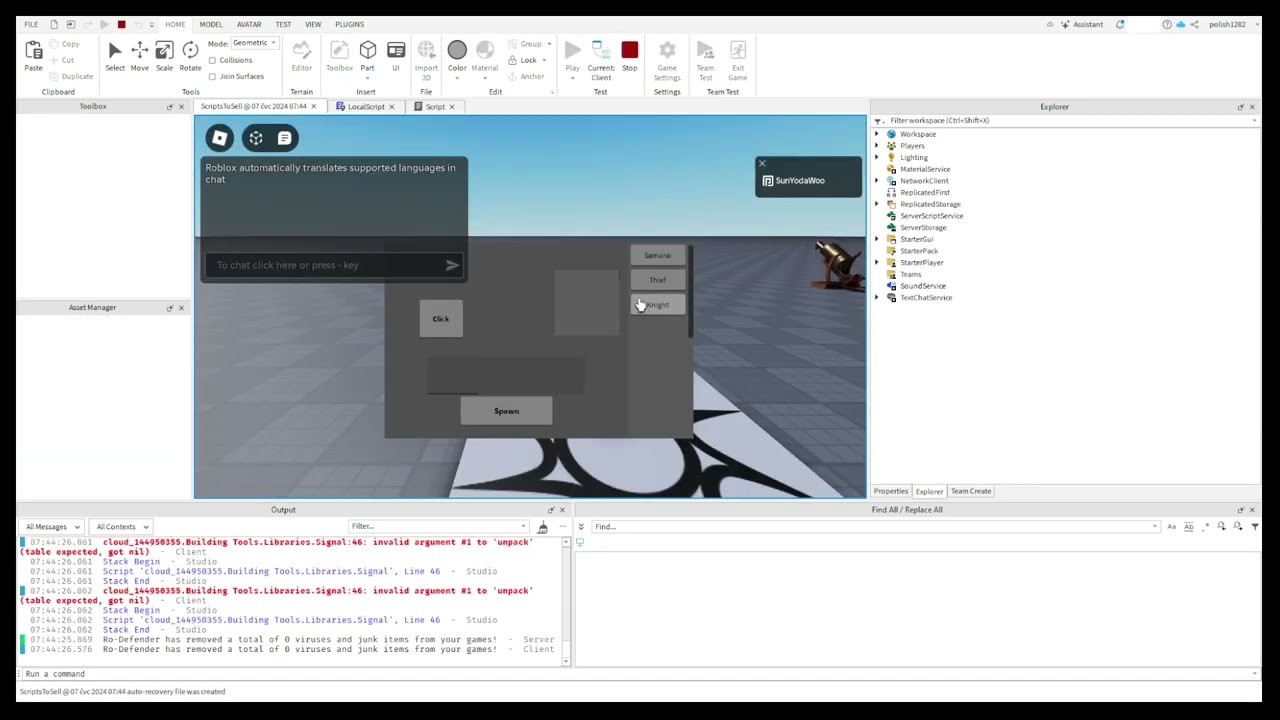The width and height of the screenshot is (1280, 720).
Task: Click the Material sphere icon
Action: tap(485, 50)
